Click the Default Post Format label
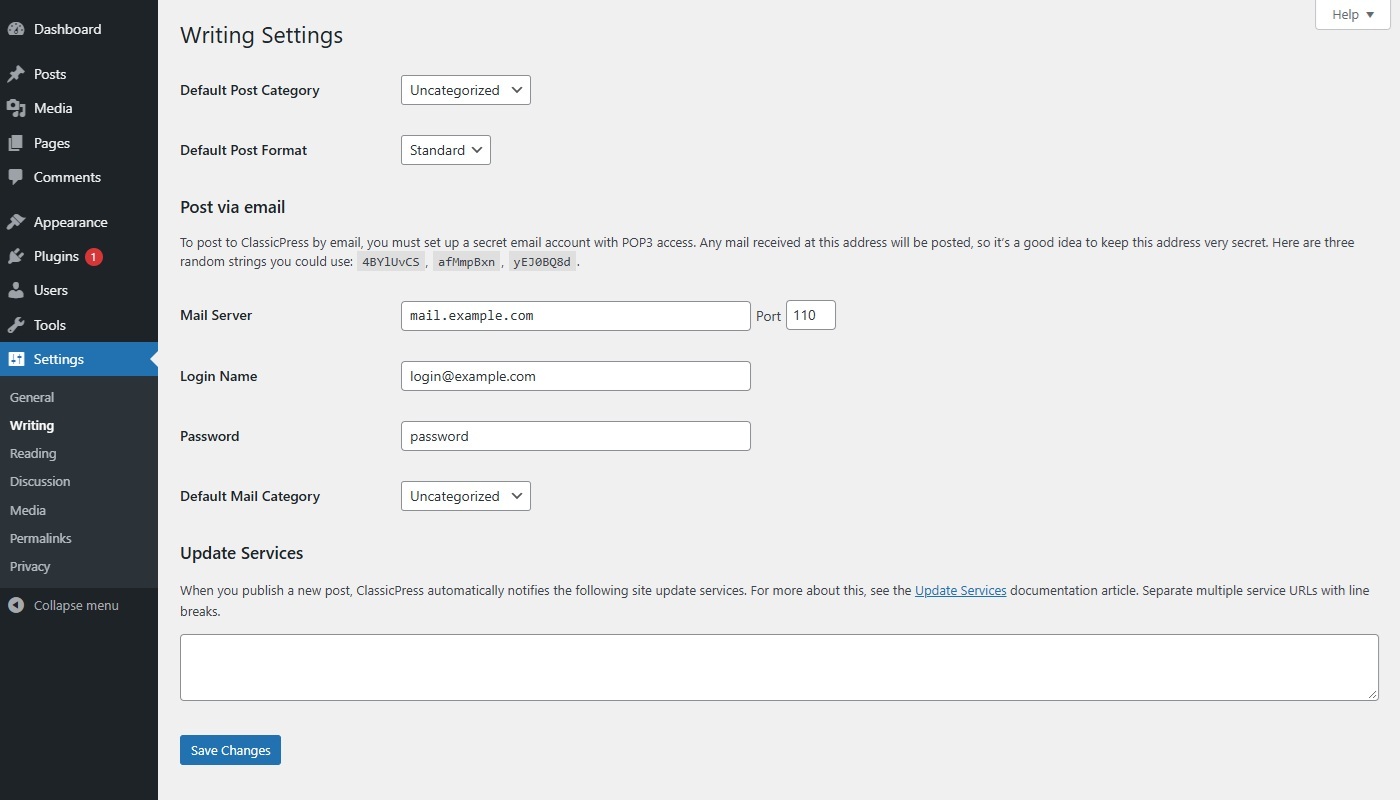Image resolution: width=1400 pixels, height=800 pixels. point(244,150)
